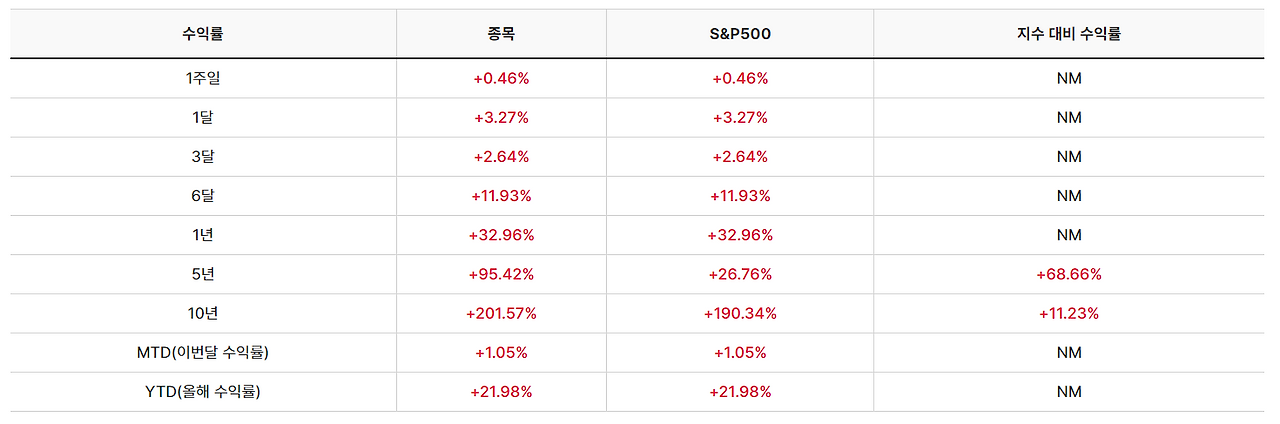Select the 5년 row label

[x=203, y=274]
